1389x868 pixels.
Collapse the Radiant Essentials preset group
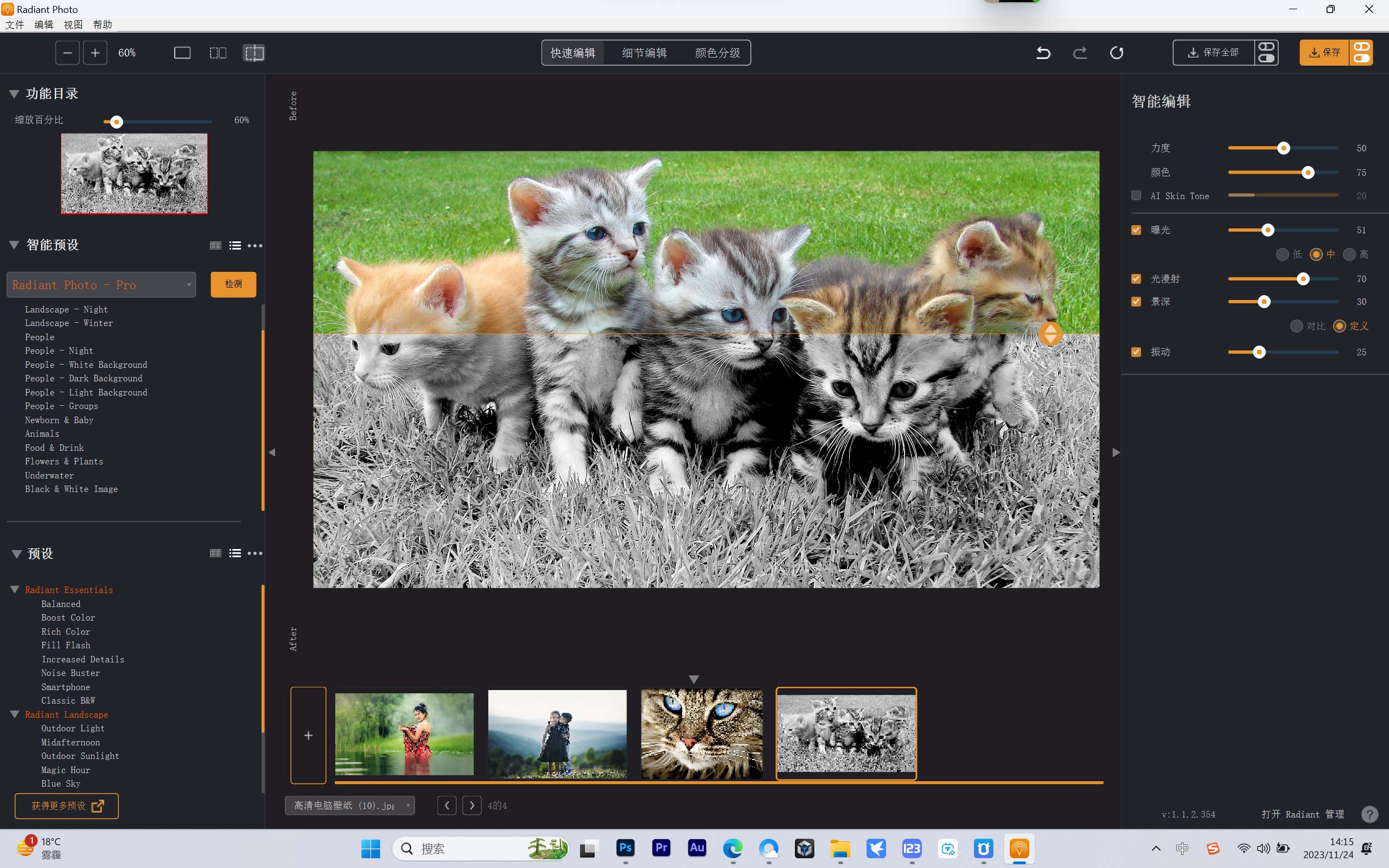[15, 590]
